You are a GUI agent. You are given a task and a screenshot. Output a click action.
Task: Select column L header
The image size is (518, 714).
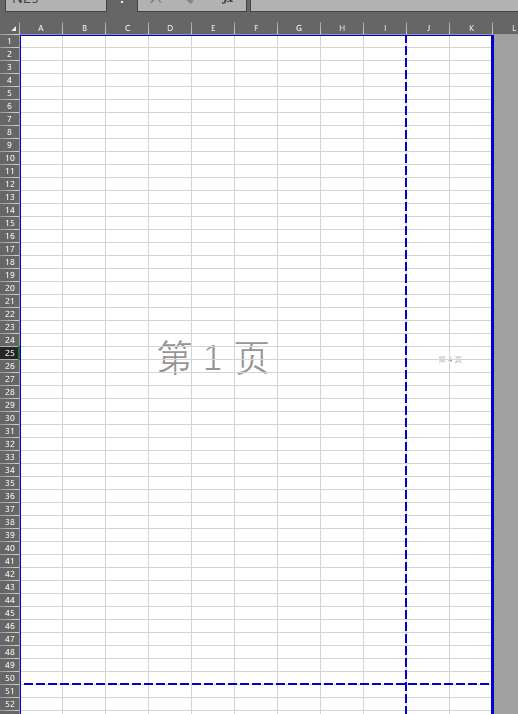(506, 28)
